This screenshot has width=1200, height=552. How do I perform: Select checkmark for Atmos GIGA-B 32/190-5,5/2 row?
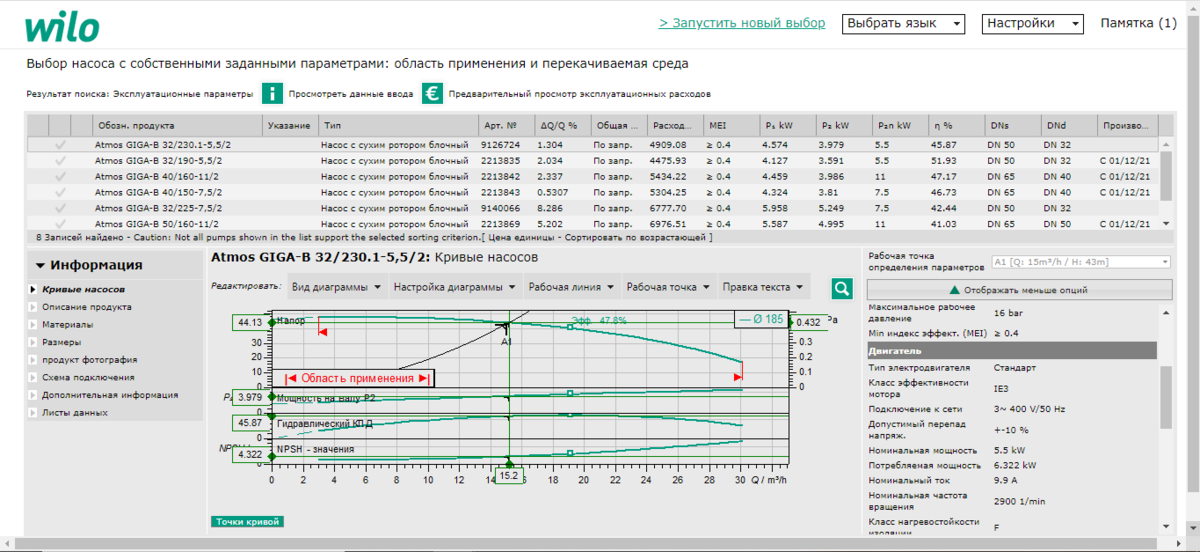[x=61, y=160]
